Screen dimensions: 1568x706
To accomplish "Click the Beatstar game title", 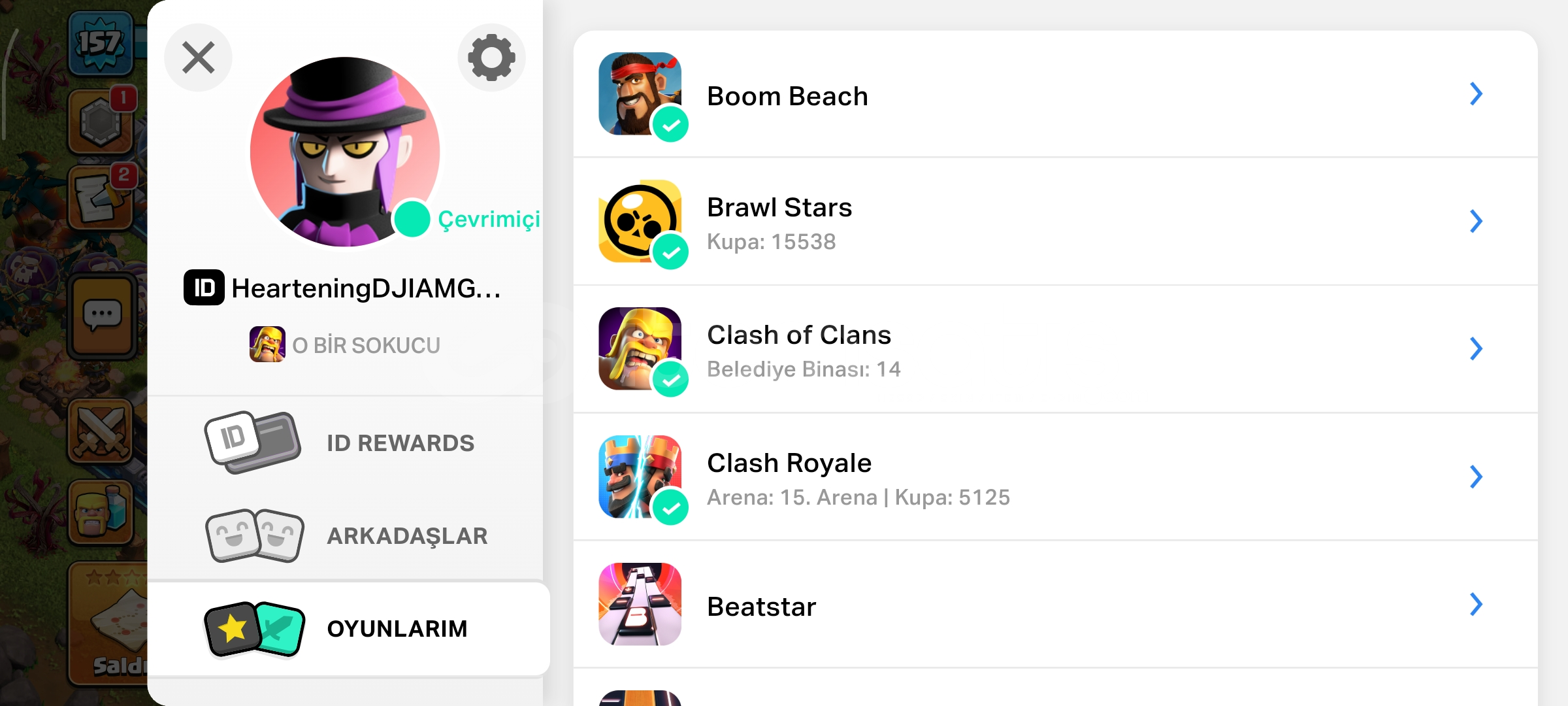I will (x=762, y=607).
